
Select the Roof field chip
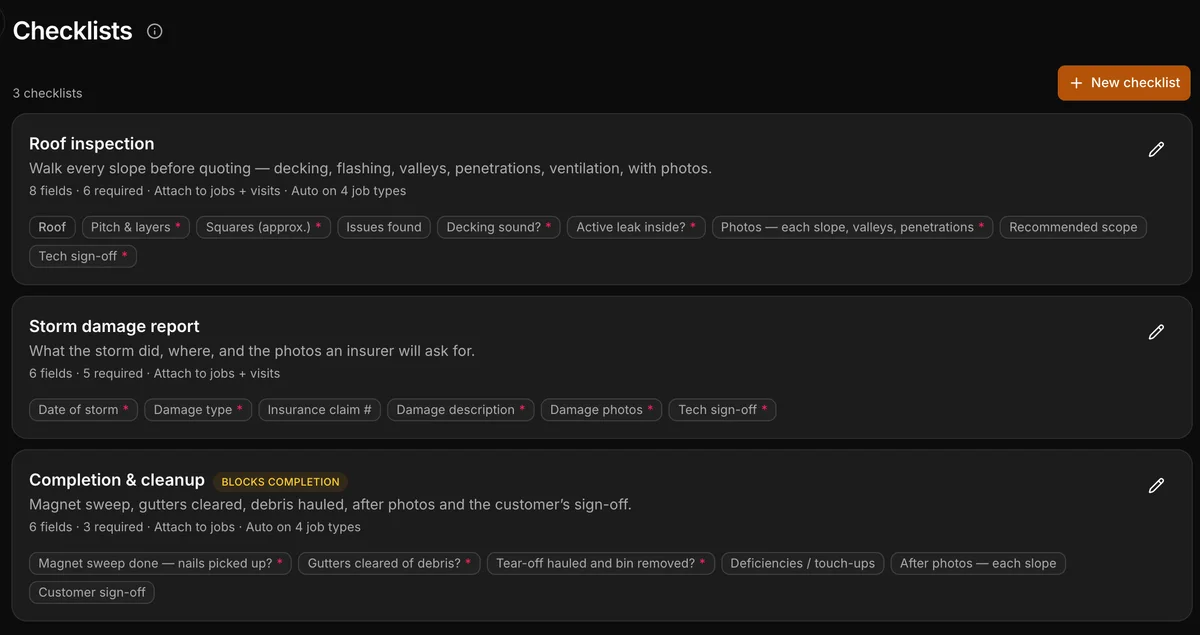tap(52, 227)
